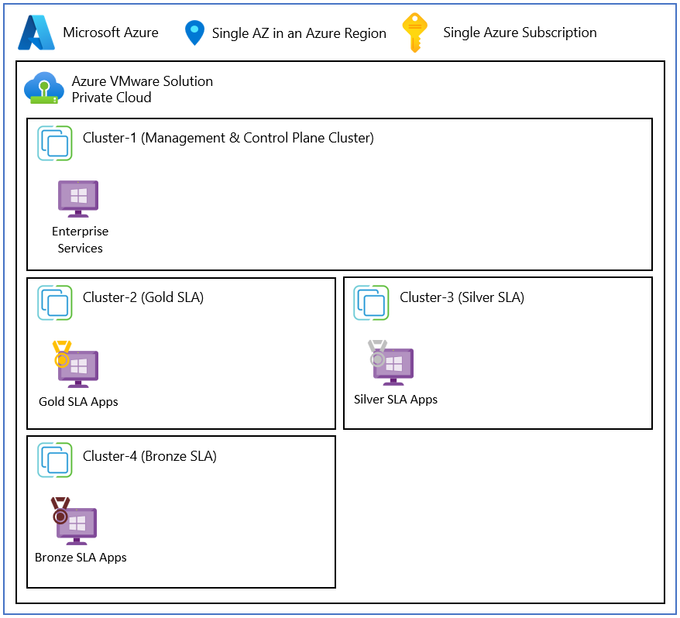Click the 'Microsoft Azure' text
The image size is (680, 618).
point(111,33)
